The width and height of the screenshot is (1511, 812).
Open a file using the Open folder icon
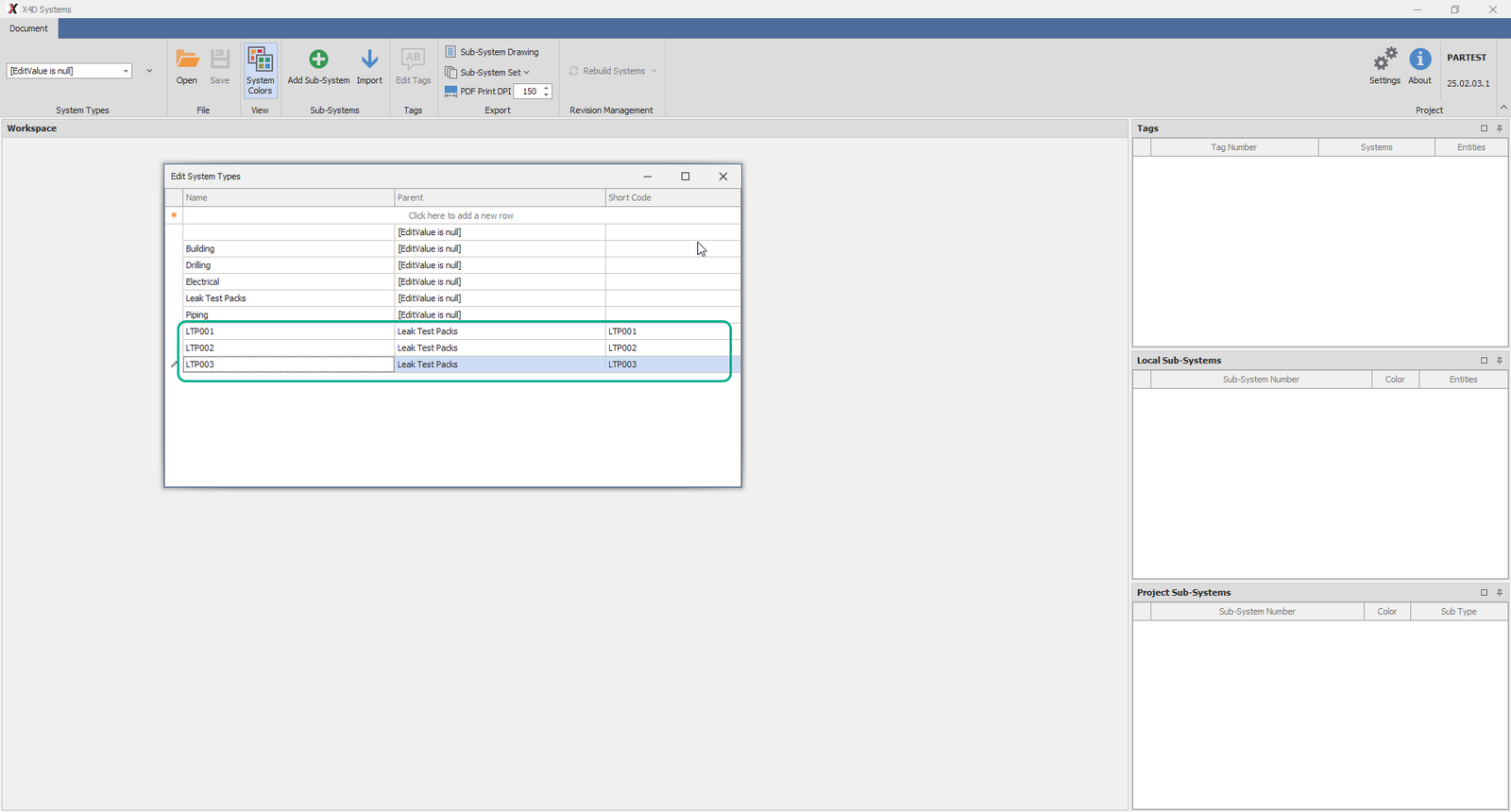pos(187,60)
